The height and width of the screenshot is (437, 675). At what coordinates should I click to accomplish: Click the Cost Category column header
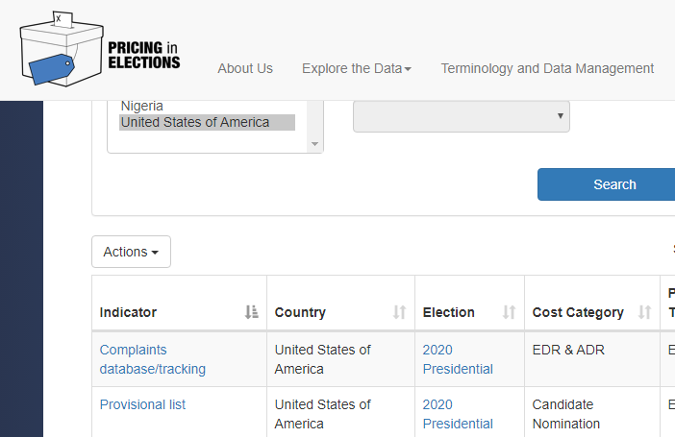pyautogui.click(x=578, y=312)
